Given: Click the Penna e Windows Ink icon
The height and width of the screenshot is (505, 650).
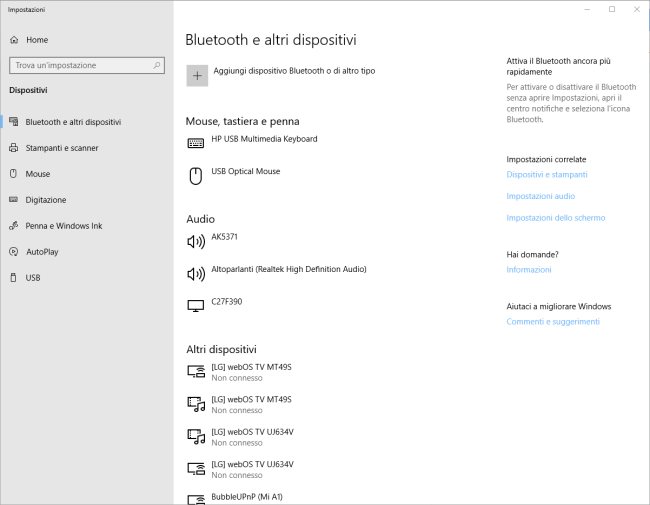Looking at the screenshot, I should (x=14, y=226).
